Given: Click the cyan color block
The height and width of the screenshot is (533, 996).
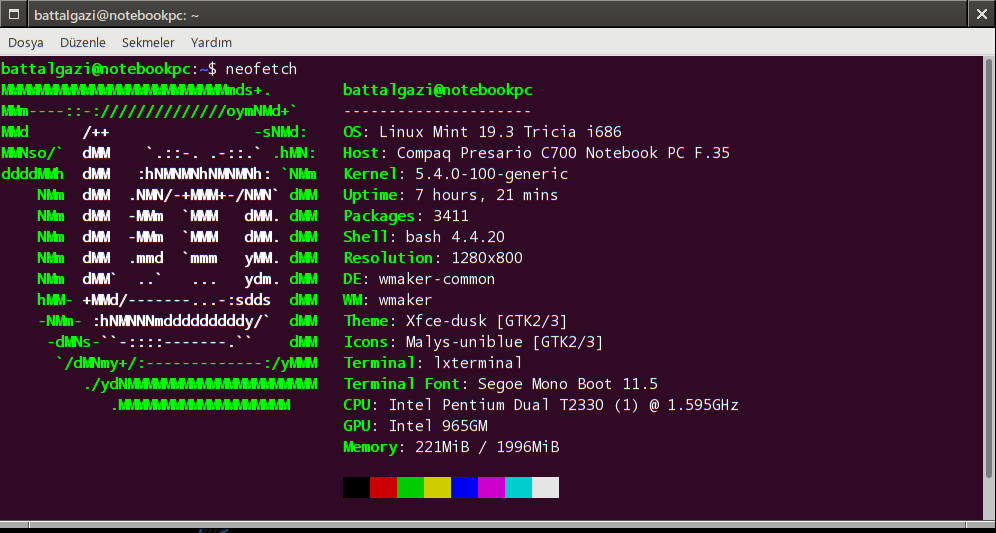Looking at the screenshot, I should (x=518, y=487).
